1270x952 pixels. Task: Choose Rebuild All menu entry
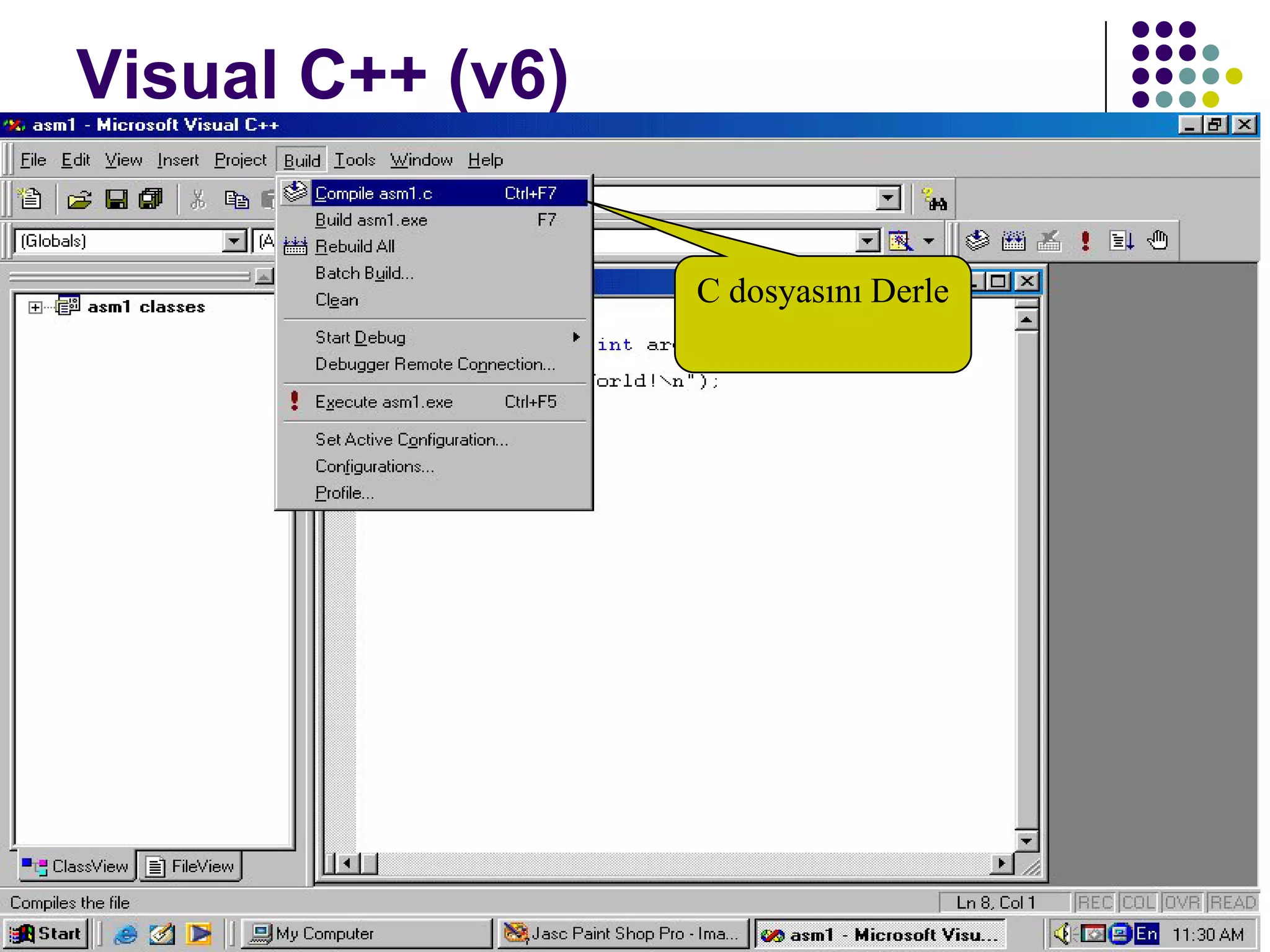(x=434, y=247)
